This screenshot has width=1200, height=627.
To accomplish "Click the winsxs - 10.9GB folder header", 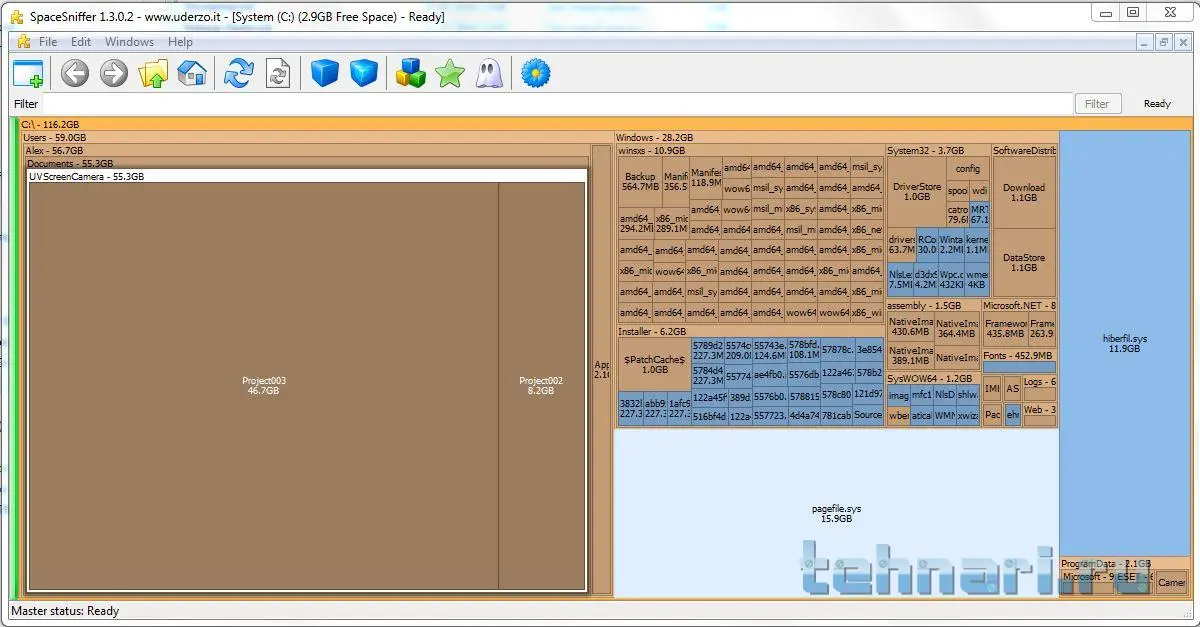I will click(751, 151).
